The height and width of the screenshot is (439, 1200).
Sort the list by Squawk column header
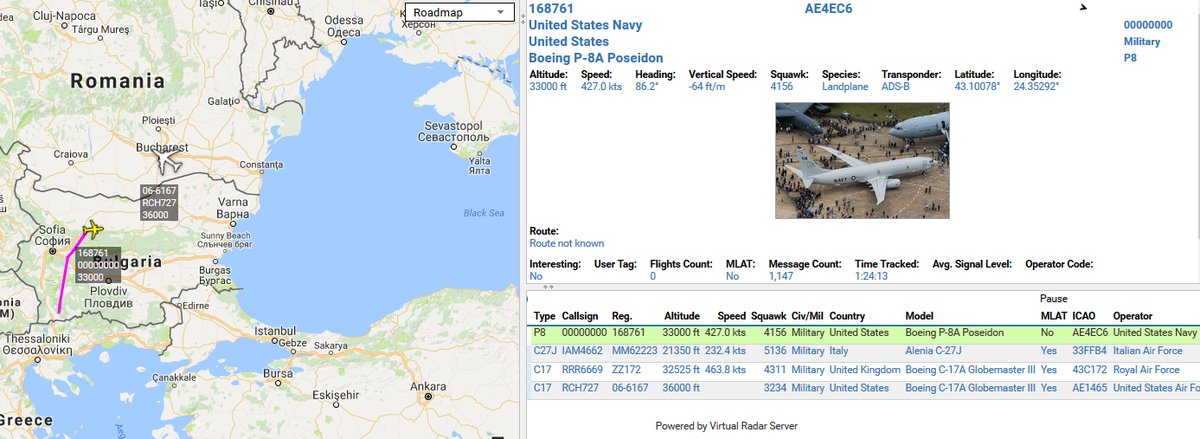[x=770, y=315]
